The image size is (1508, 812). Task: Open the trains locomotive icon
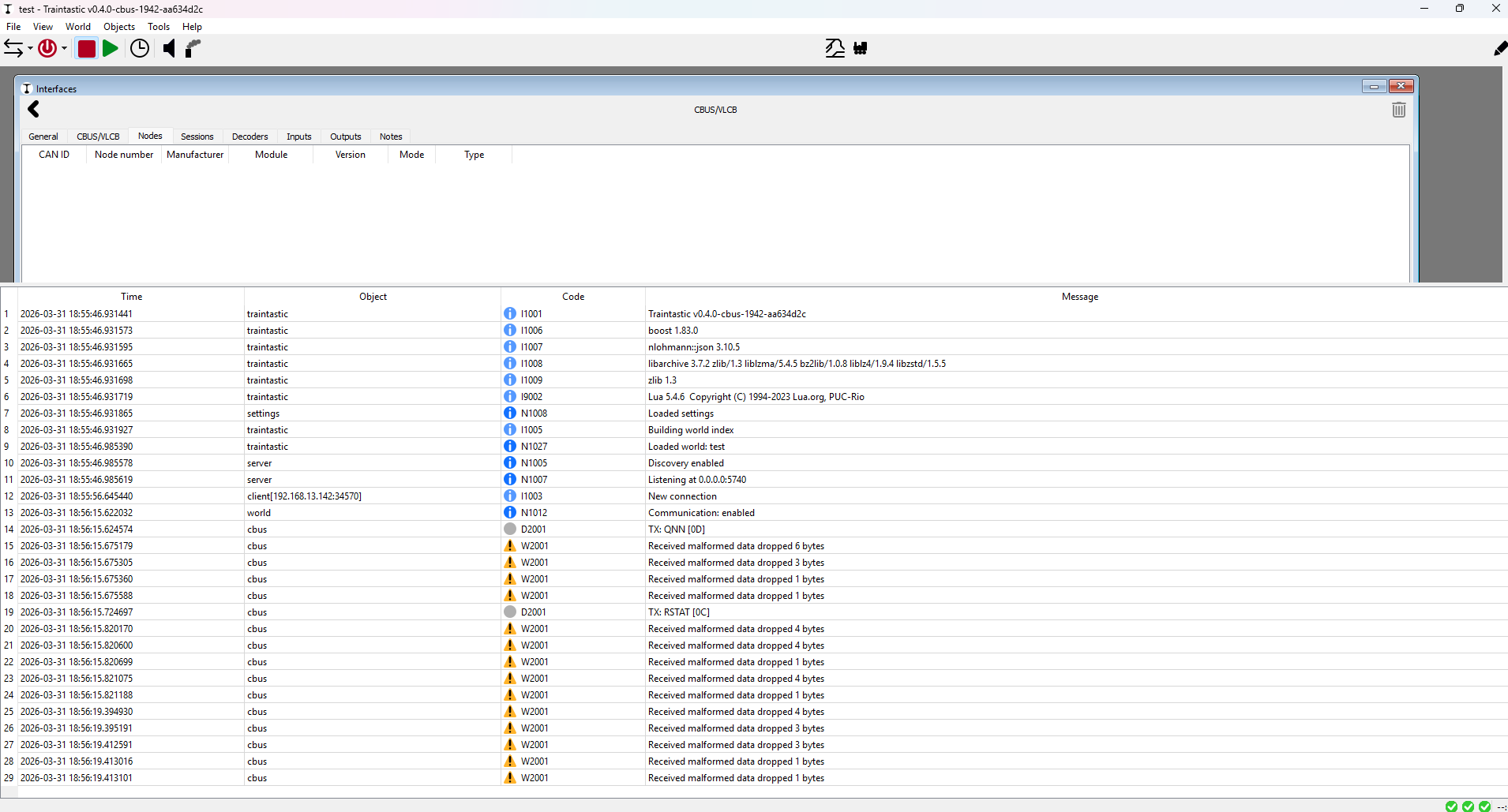861,48
